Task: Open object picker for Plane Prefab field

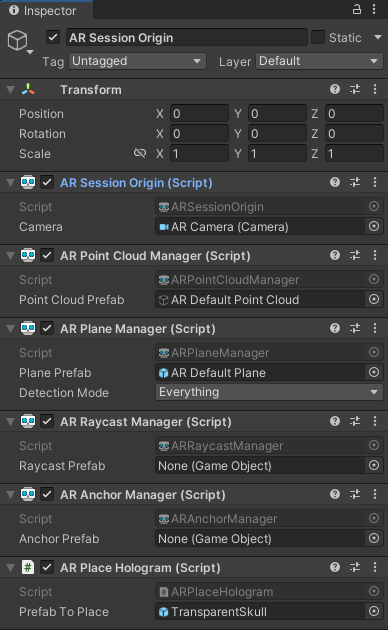Action: (x=374, y=372)
